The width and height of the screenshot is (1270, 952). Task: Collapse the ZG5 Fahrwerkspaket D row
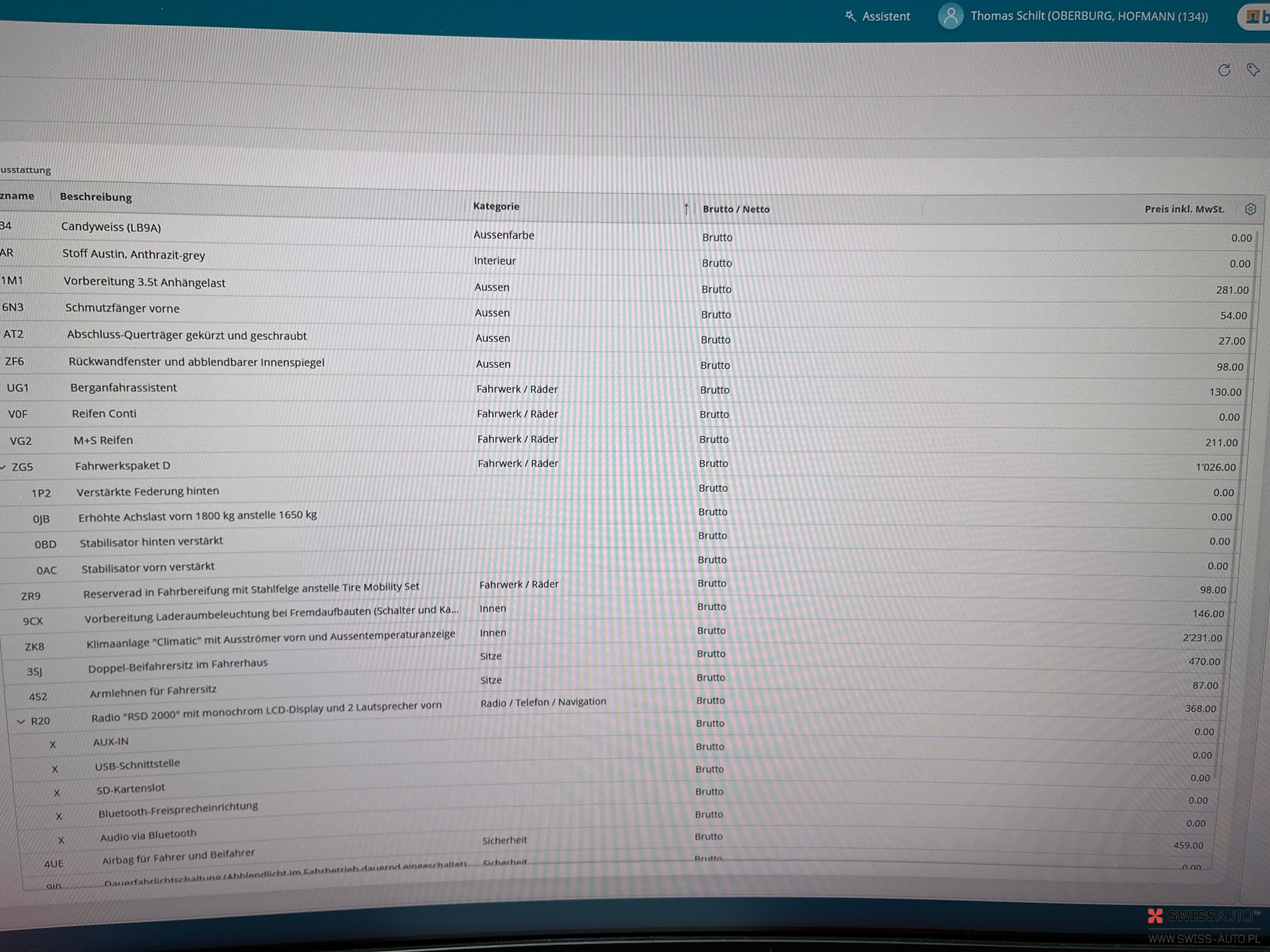[x=4, y=467]
